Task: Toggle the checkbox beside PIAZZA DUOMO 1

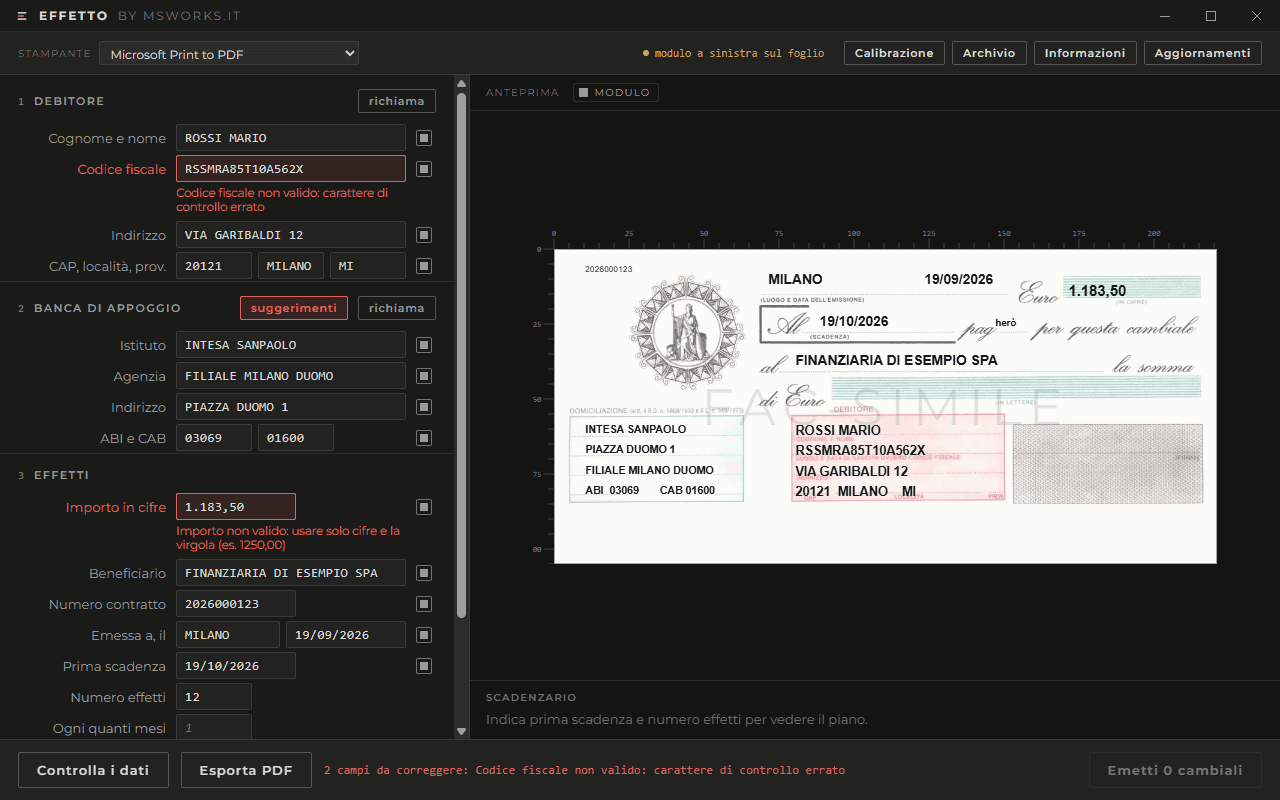Action: point(424,407)
